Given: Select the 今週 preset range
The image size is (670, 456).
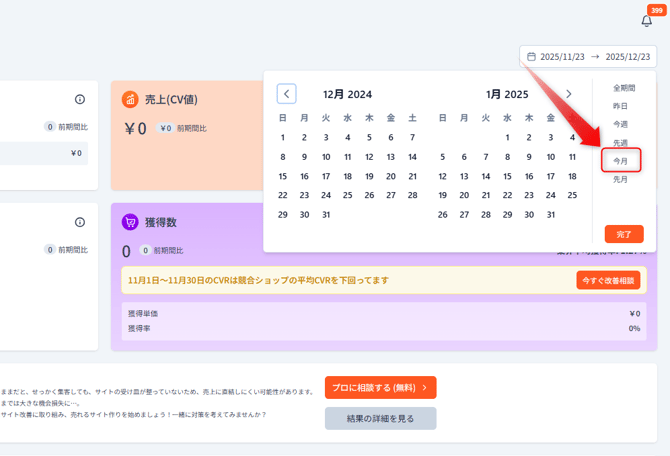Looking at the screenshot, I should [x=621, y=124].
